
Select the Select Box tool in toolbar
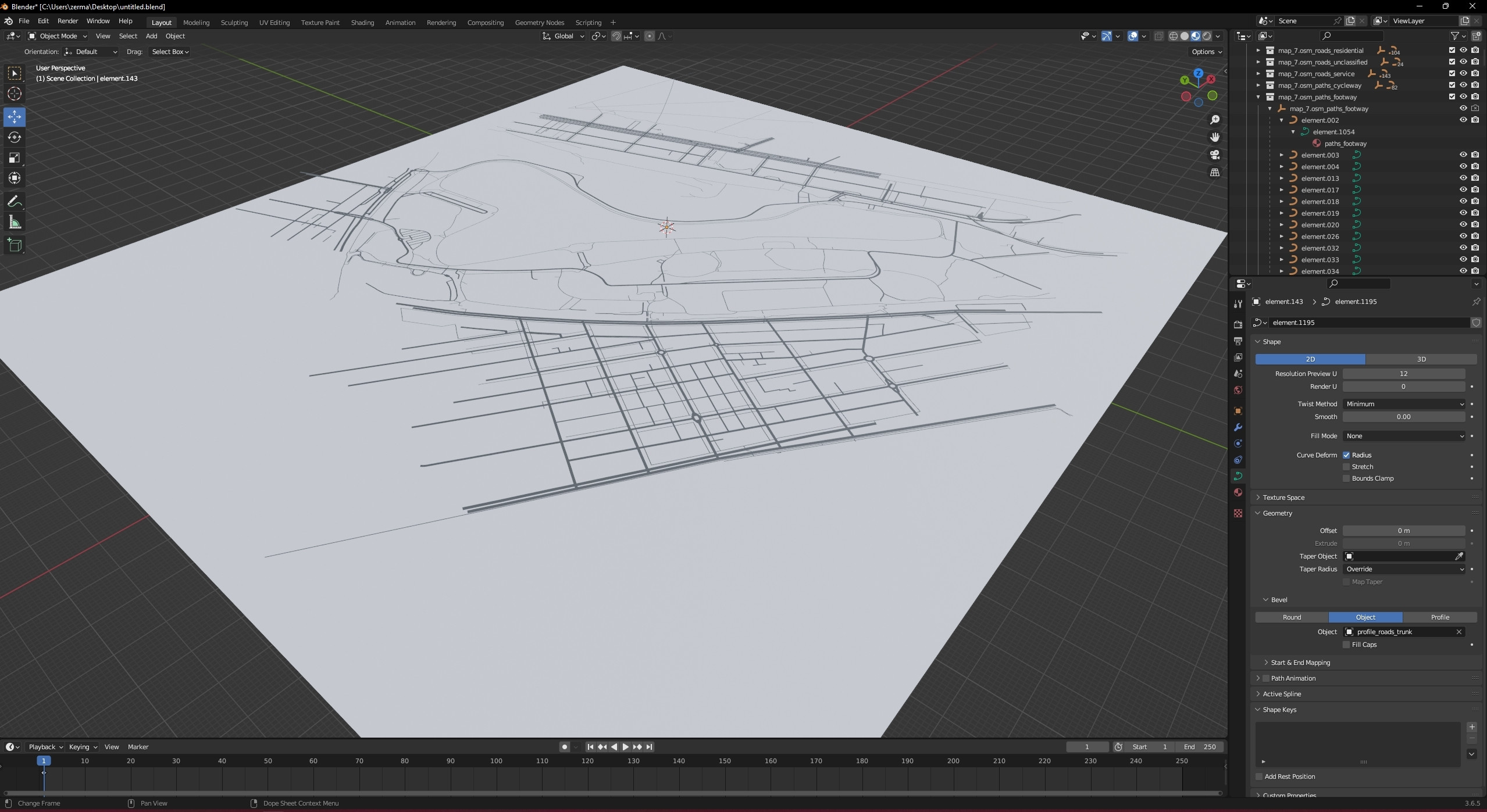coord(15,73)
